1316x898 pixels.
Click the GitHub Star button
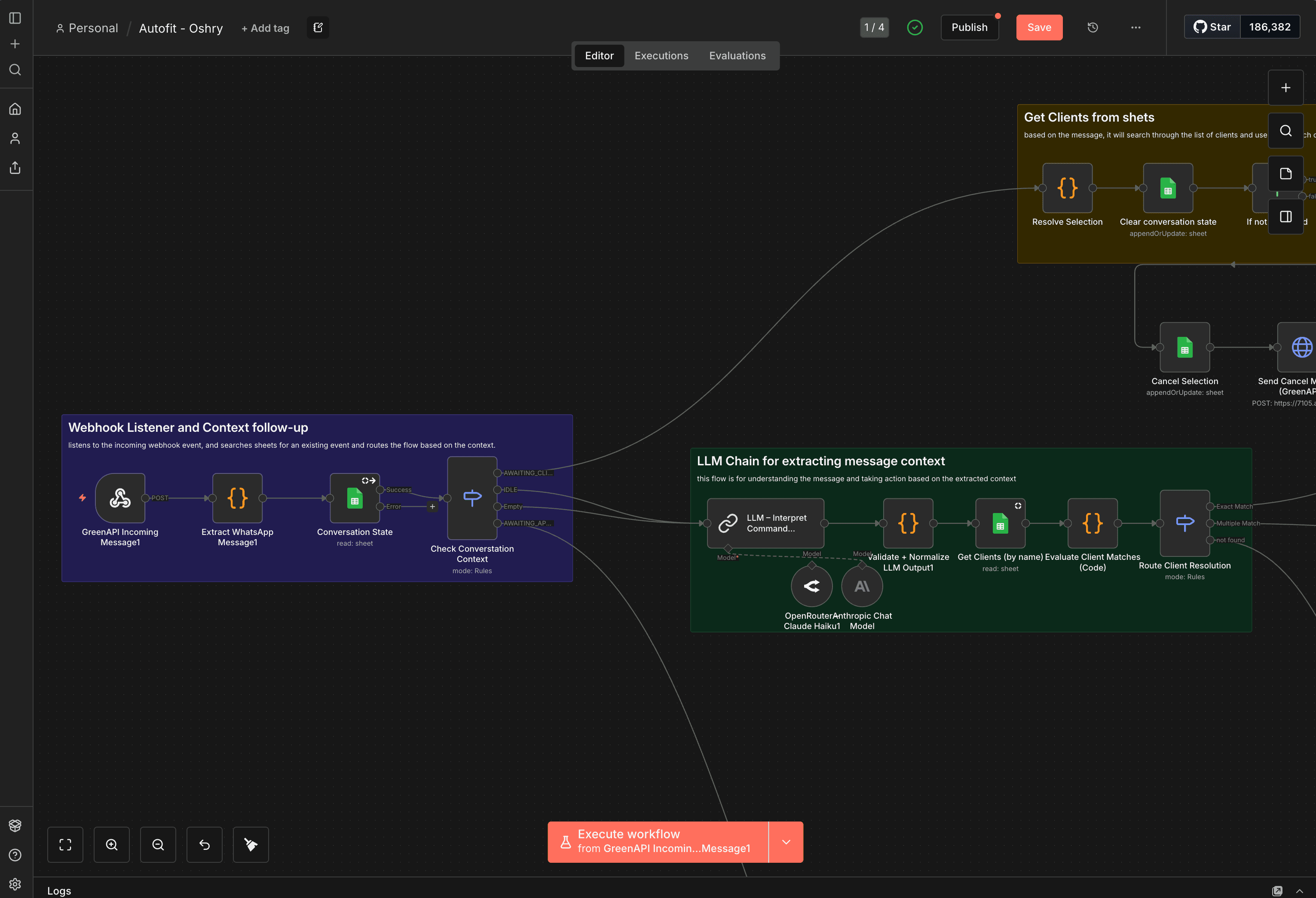1212,27
